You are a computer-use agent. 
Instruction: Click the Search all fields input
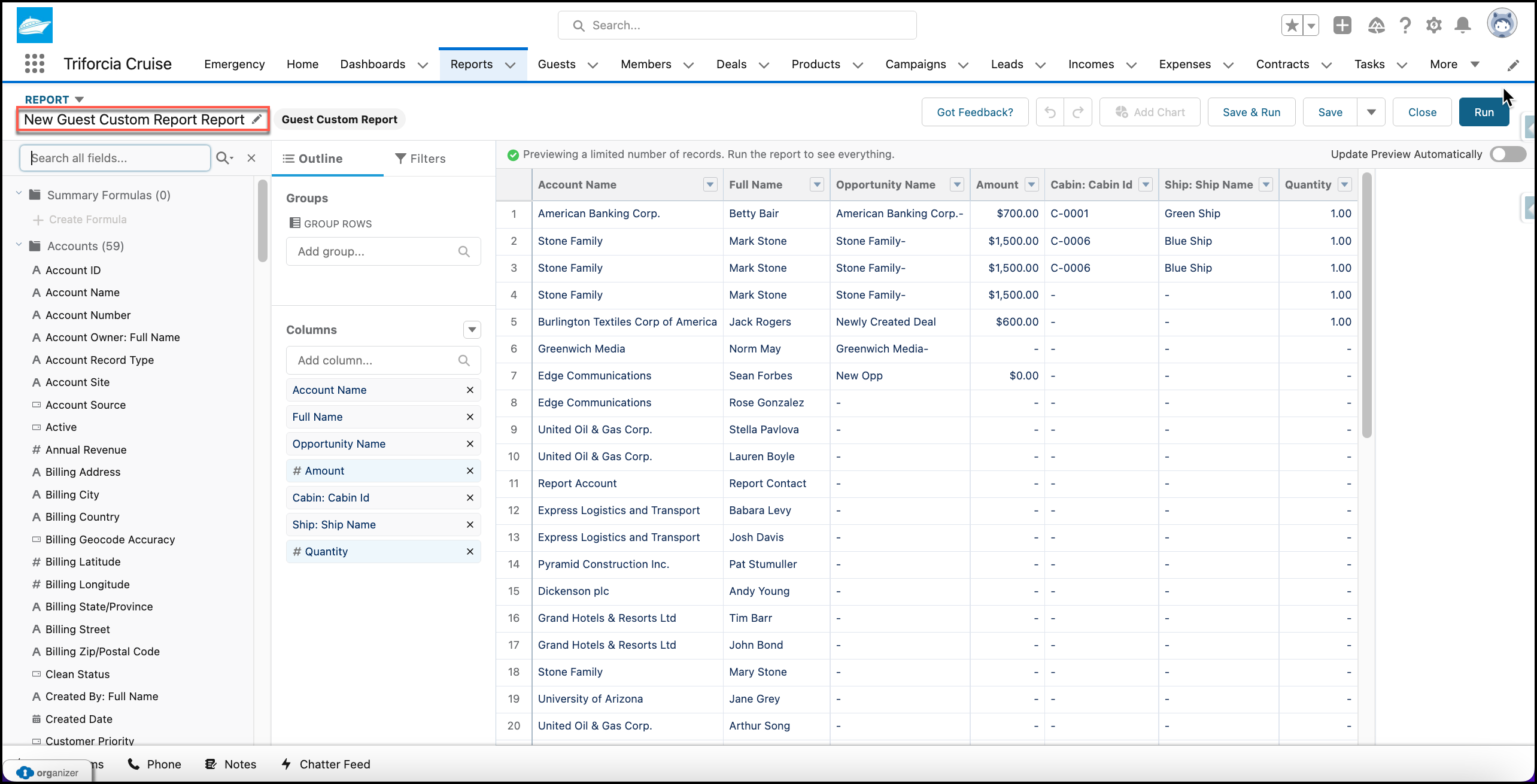[115, 158]
